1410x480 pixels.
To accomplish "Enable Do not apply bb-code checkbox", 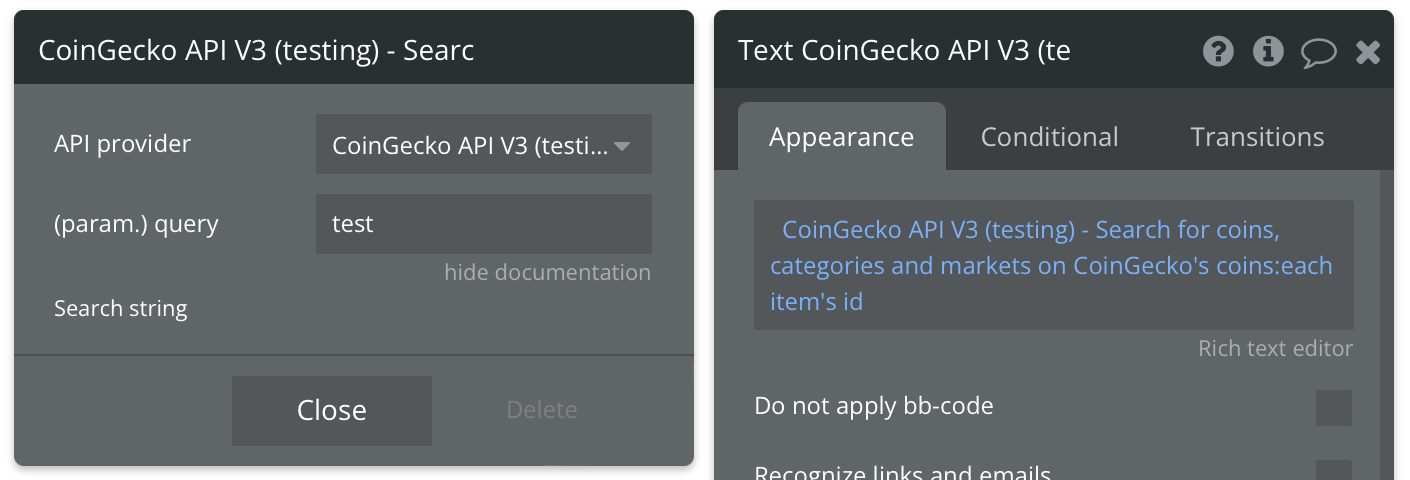I will click(x=1334, y=408).
